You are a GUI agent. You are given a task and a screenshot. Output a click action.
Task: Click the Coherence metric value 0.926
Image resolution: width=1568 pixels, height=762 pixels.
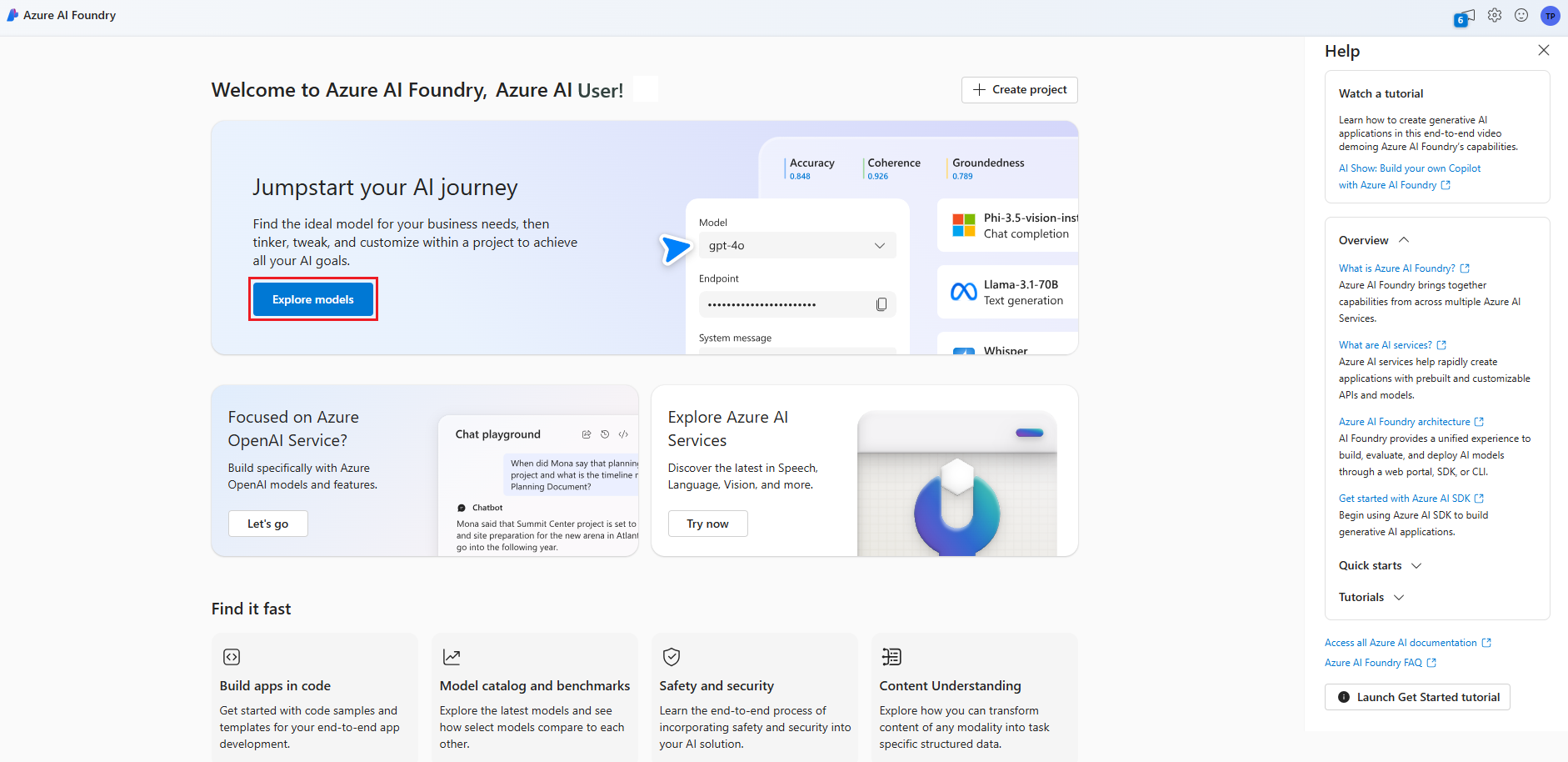(x=878, y=177)
